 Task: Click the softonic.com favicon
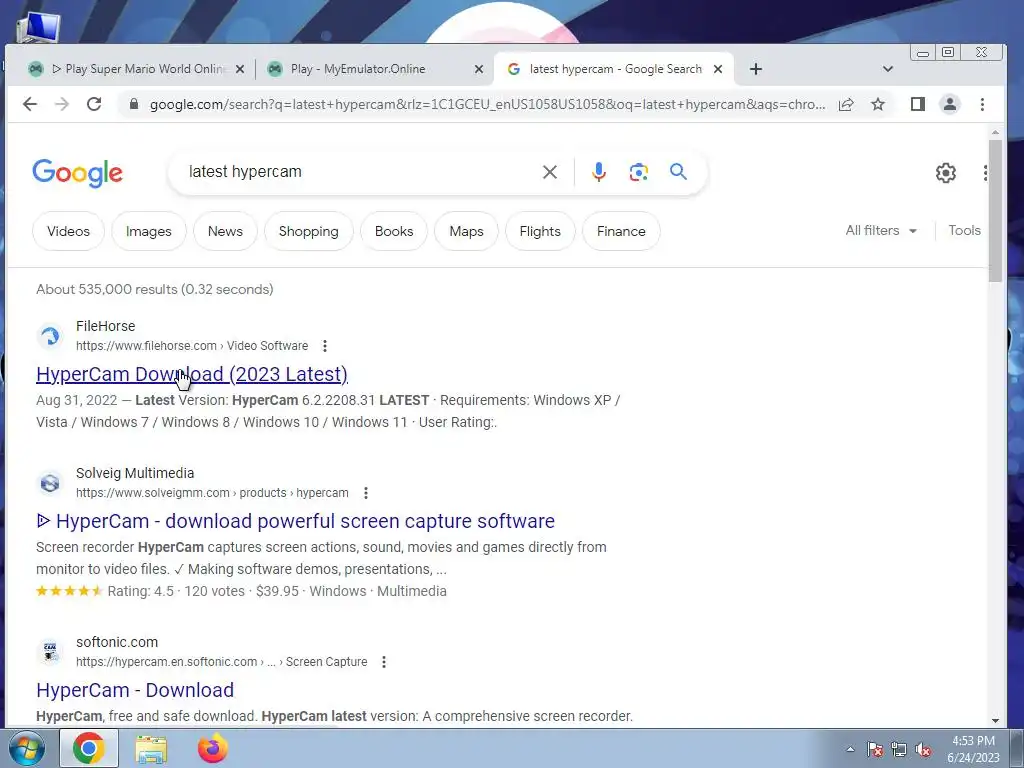(50, 652)
